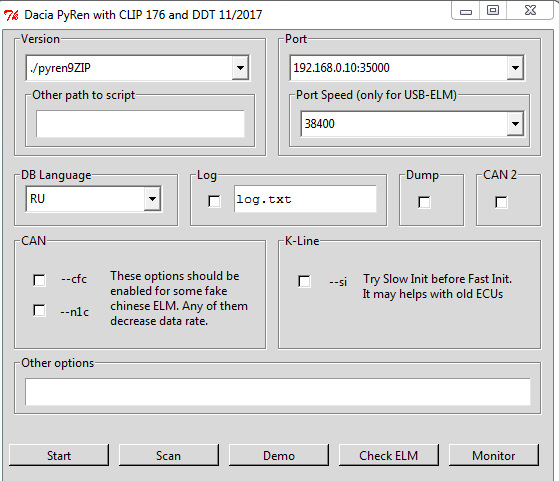Toggle the --n1c CAN option
The height and width of the screenshot is (481, 559).
coord(39,310)
